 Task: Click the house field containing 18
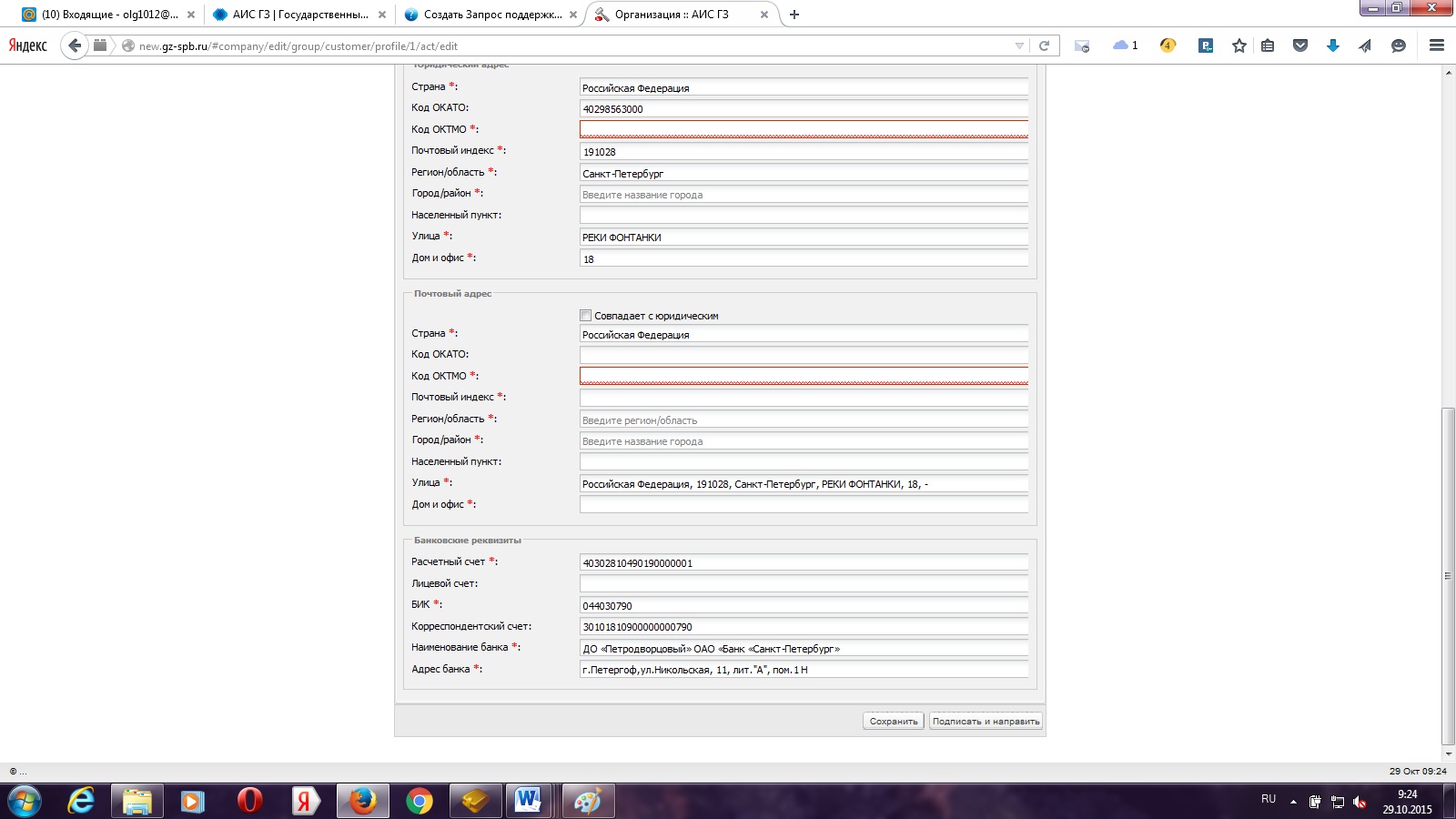point(804,258)
